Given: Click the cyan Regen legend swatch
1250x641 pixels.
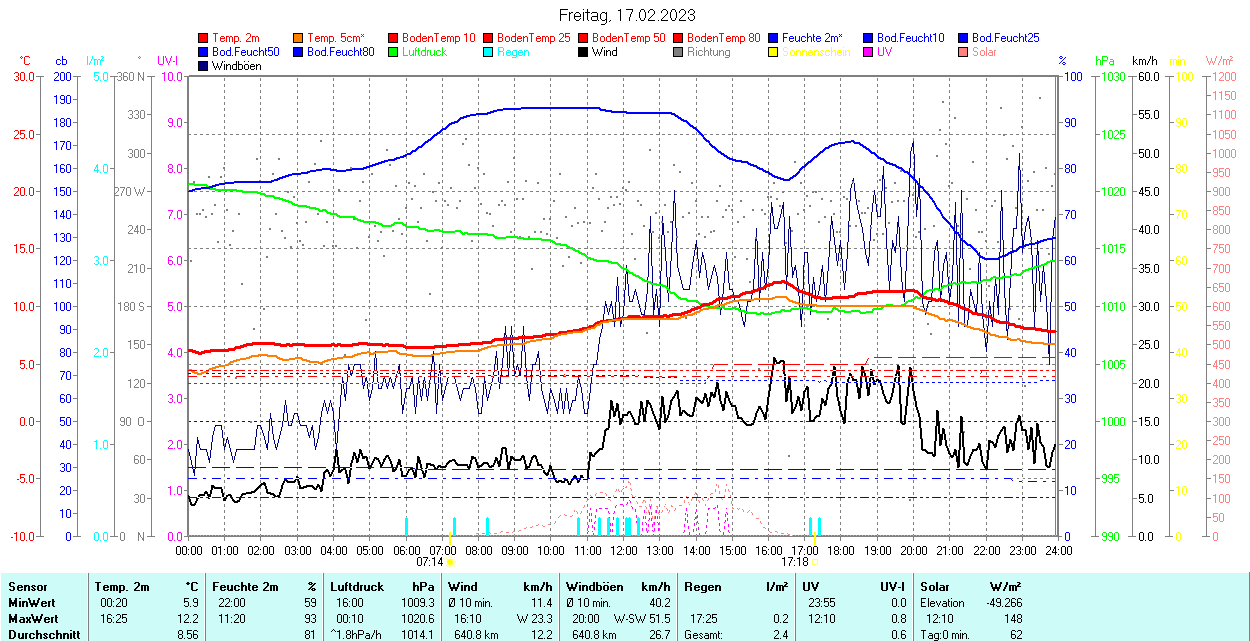Looking at the screenshot, I should point(488,51).
